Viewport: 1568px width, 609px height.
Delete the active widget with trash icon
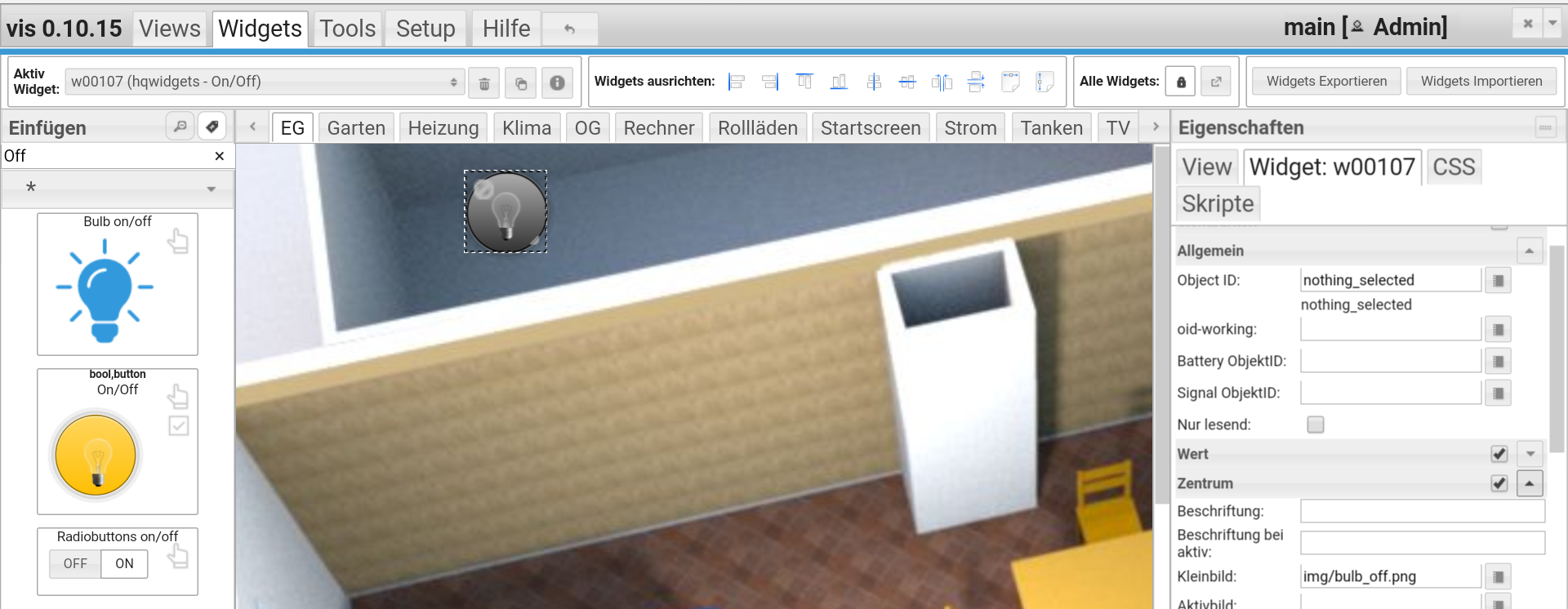[x=484, y=82]
